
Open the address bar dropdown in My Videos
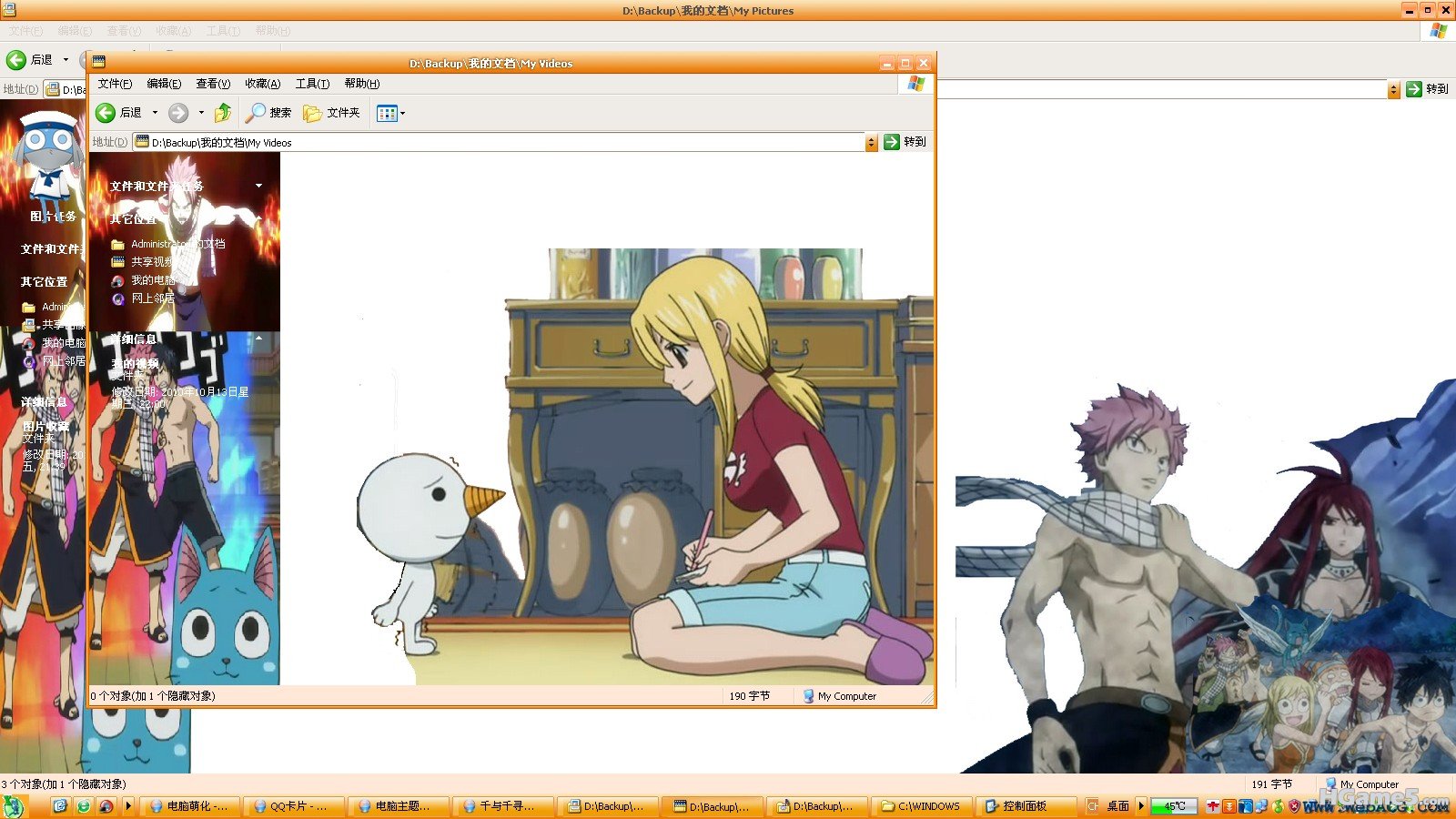[x=871, y=143]
